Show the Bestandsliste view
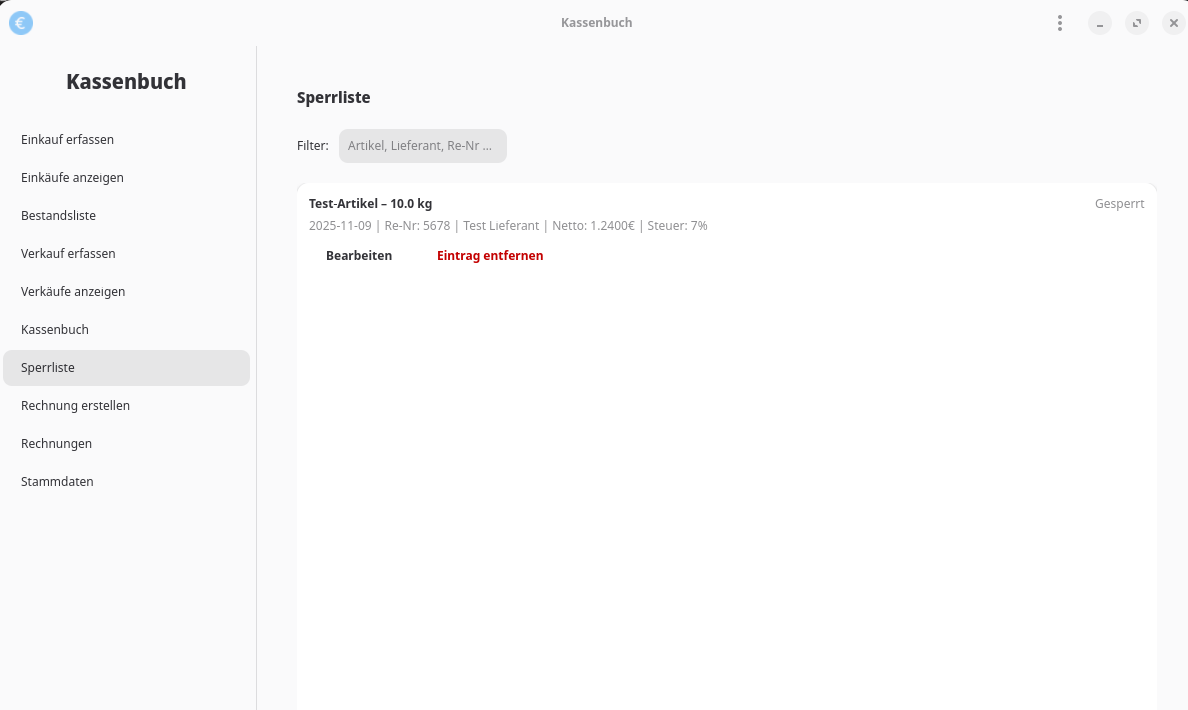Image resolution: width=1188 pixels, height=710 pixels. point(58,216)
